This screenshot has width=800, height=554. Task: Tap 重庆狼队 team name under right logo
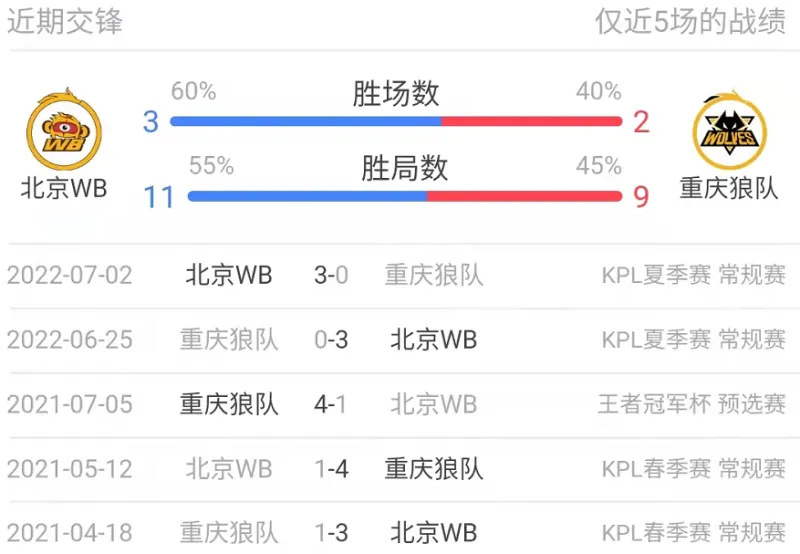click(729, 188)
